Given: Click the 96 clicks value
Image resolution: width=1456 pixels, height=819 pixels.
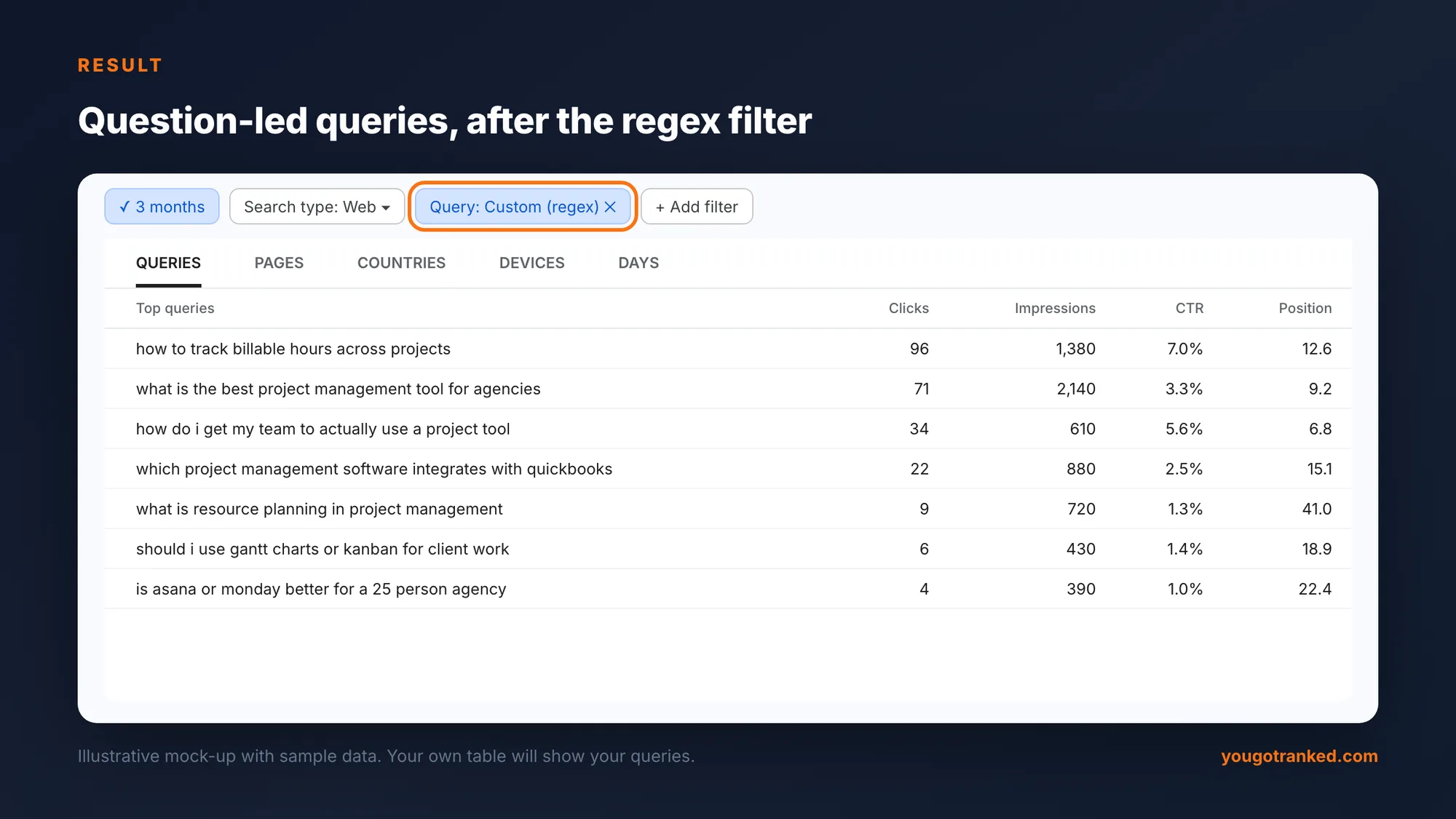Looking at the screenshot, I should [919, 349].
